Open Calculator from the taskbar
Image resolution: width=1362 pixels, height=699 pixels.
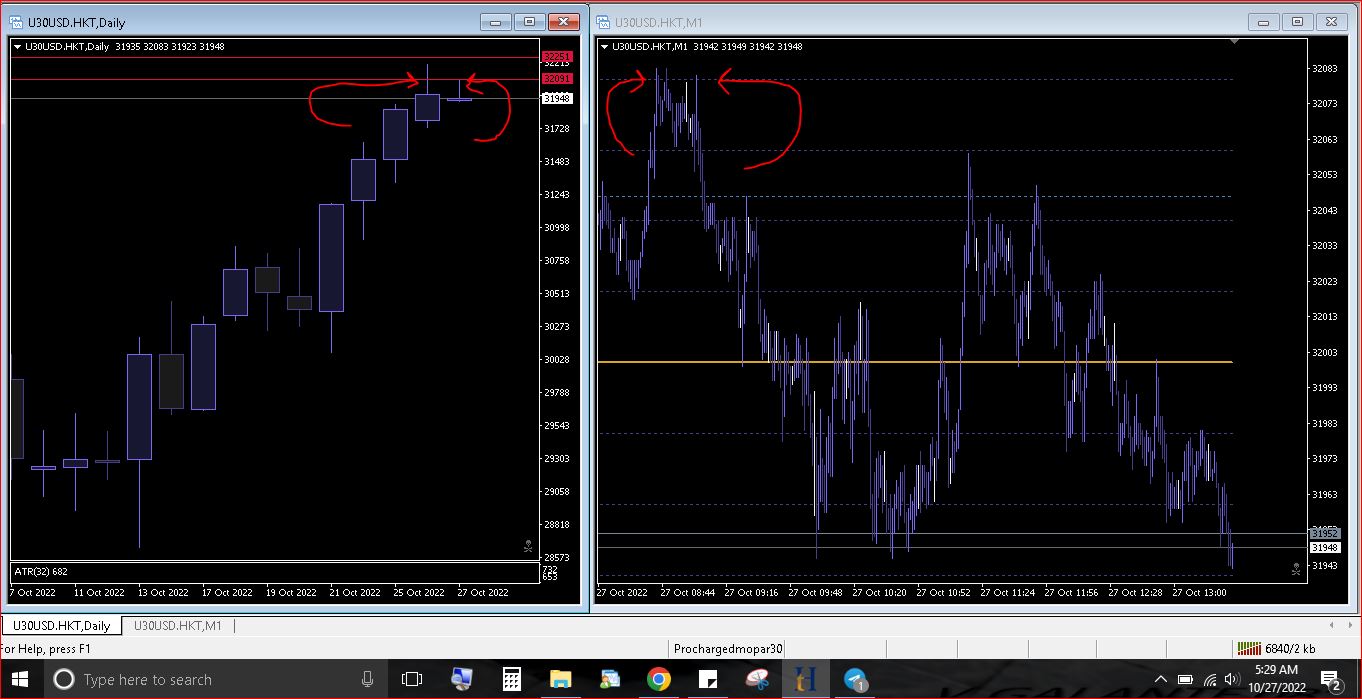point(512,680)
